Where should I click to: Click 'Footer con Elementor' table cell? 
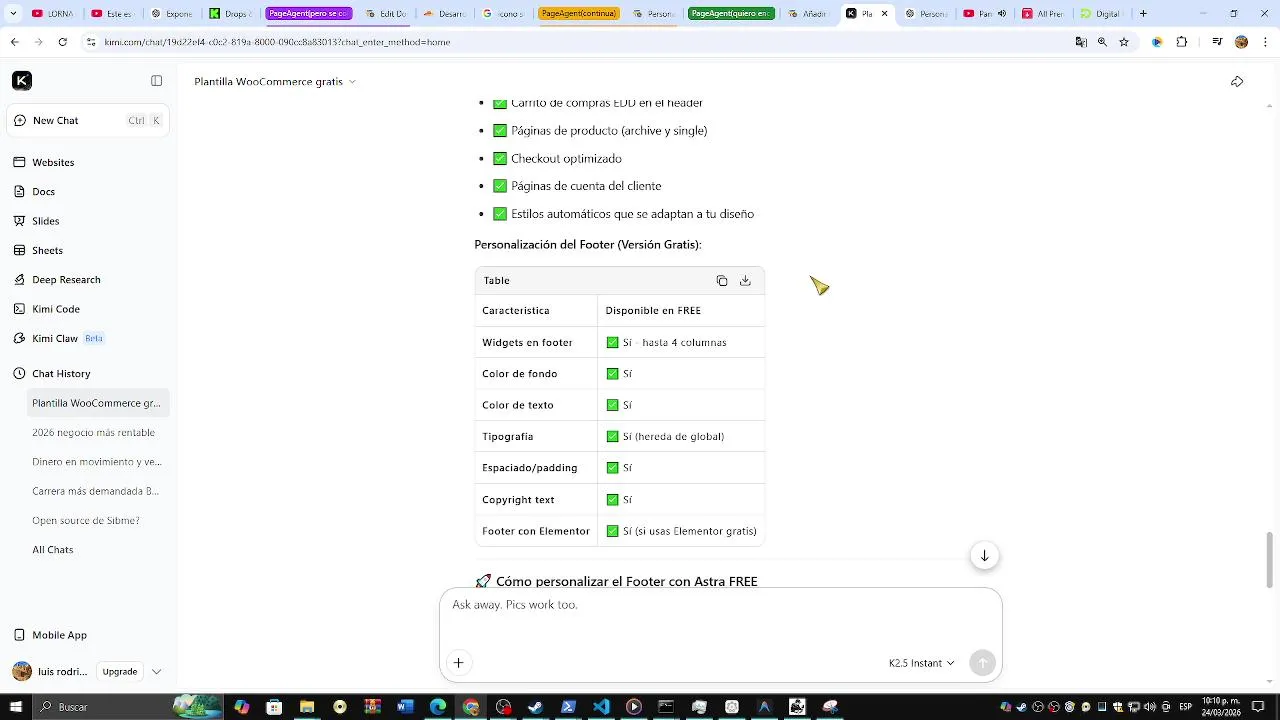[x=536, y=531]
